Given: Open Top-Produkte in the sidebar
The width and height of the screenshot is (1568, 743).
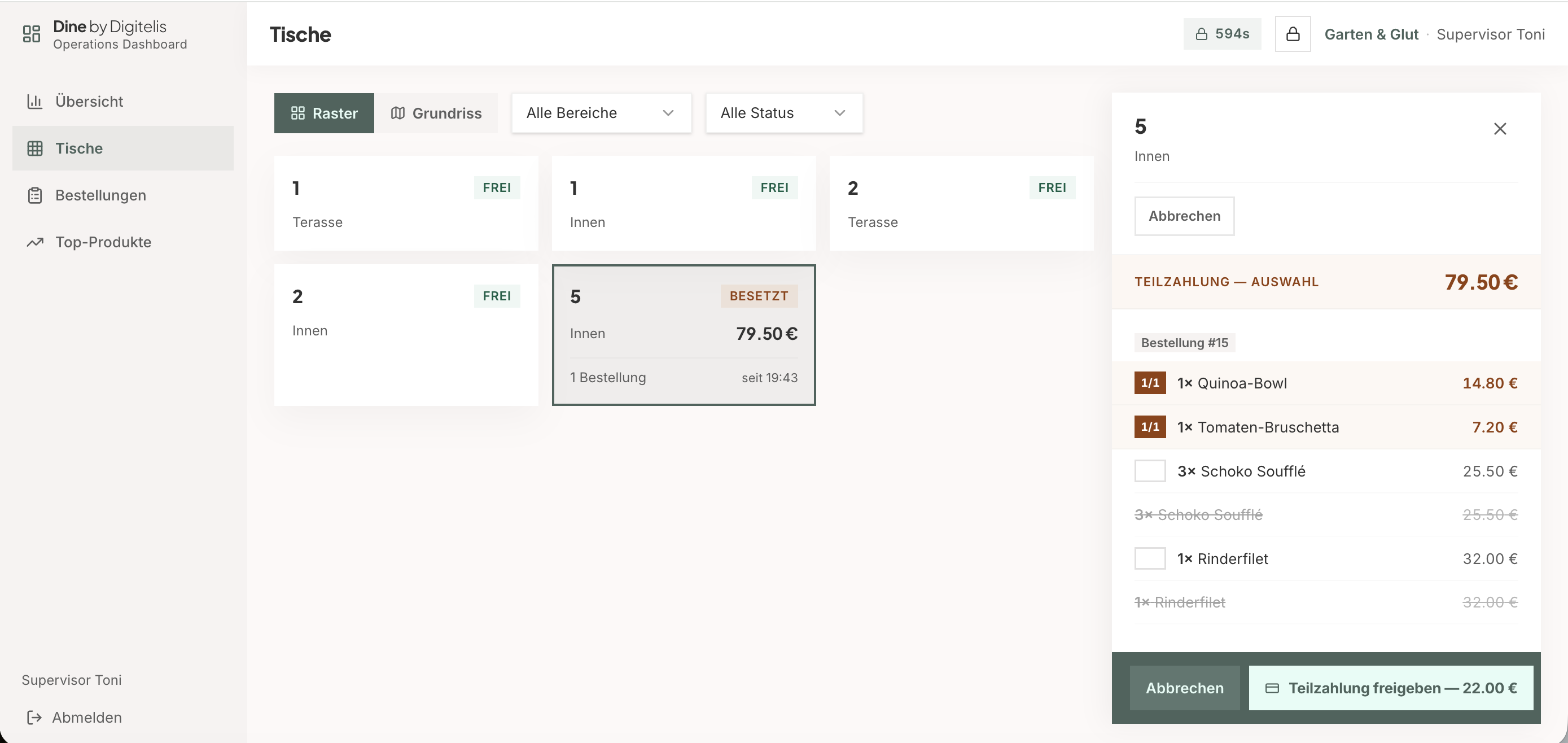Looking at the screenshot, I should [122, 242].
